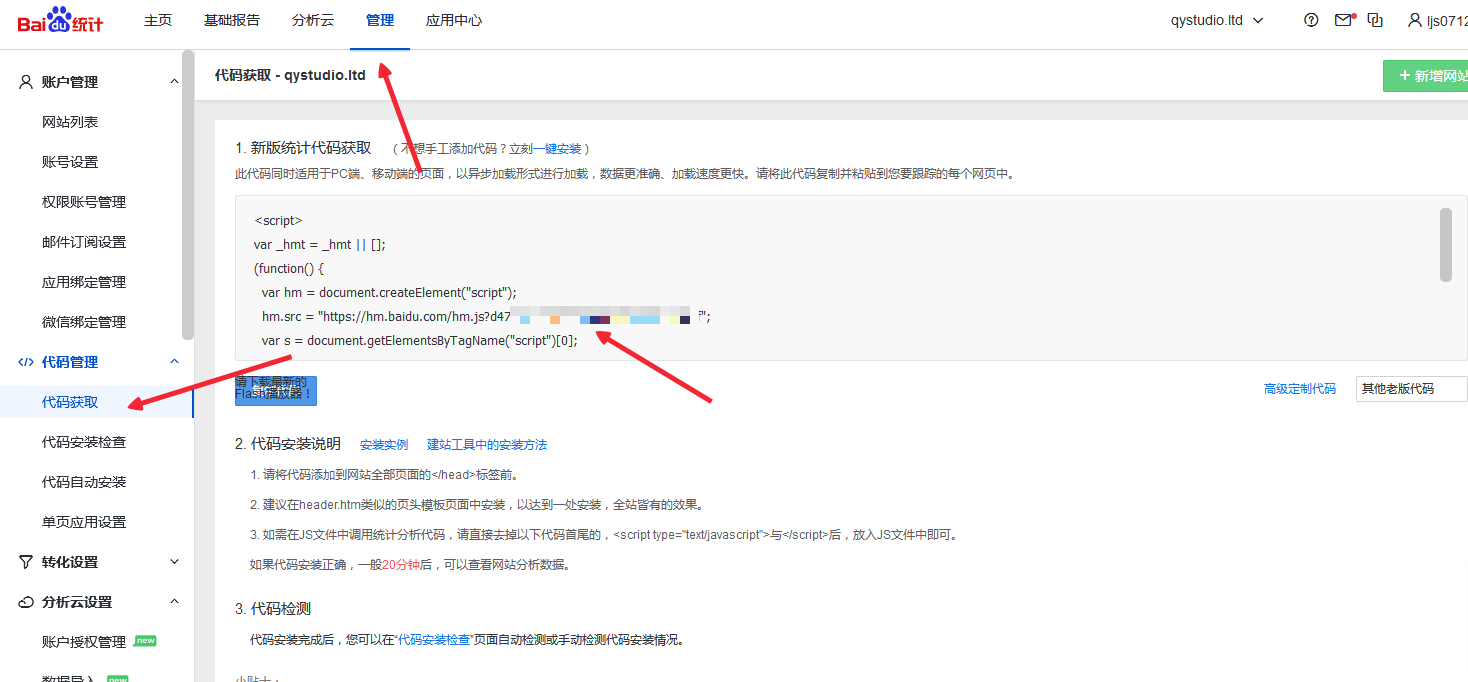The width and height of the screenshot is (1468, 682).
Task: Select the 管理 tab
Action: pyautogui.click(x=380, y=20)
